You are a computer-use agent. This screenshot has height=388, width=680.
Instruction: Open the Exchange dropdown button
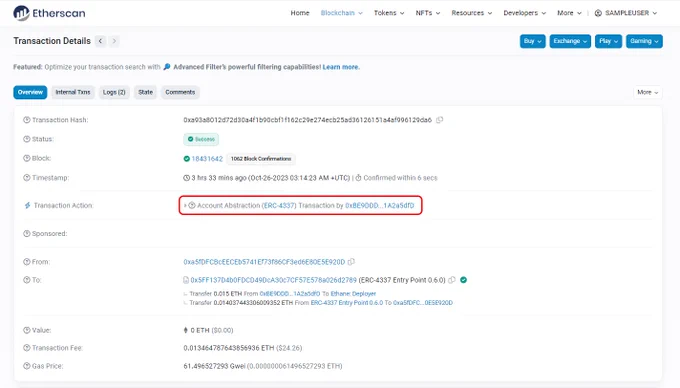pyautogui.click(x=570, y=41)
